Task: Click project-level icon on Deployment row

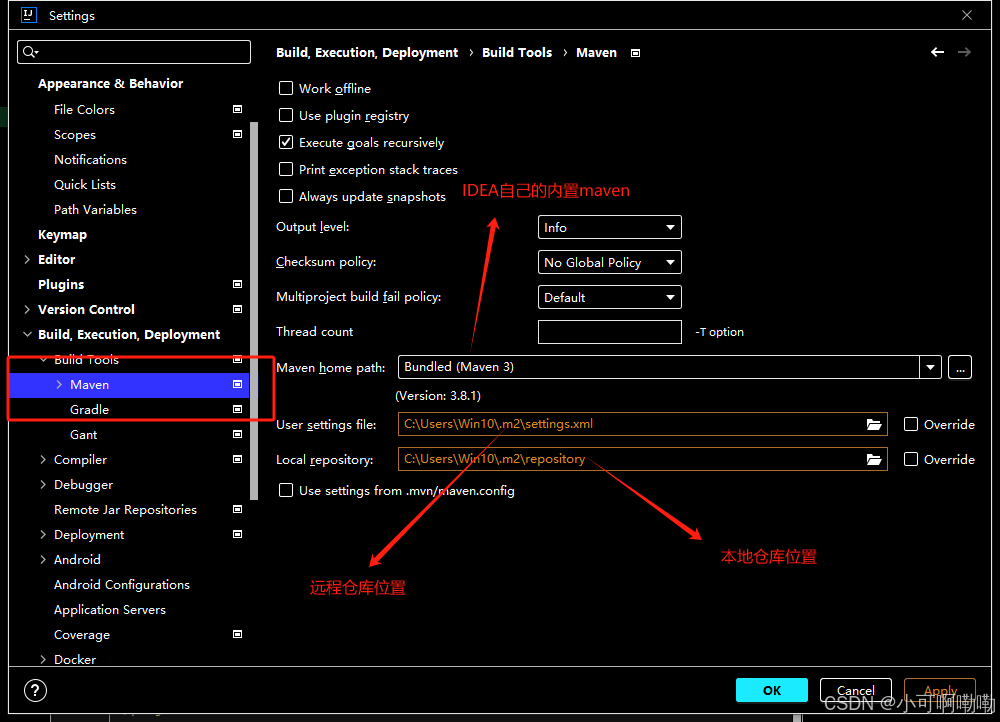Action: click(237, 534)
